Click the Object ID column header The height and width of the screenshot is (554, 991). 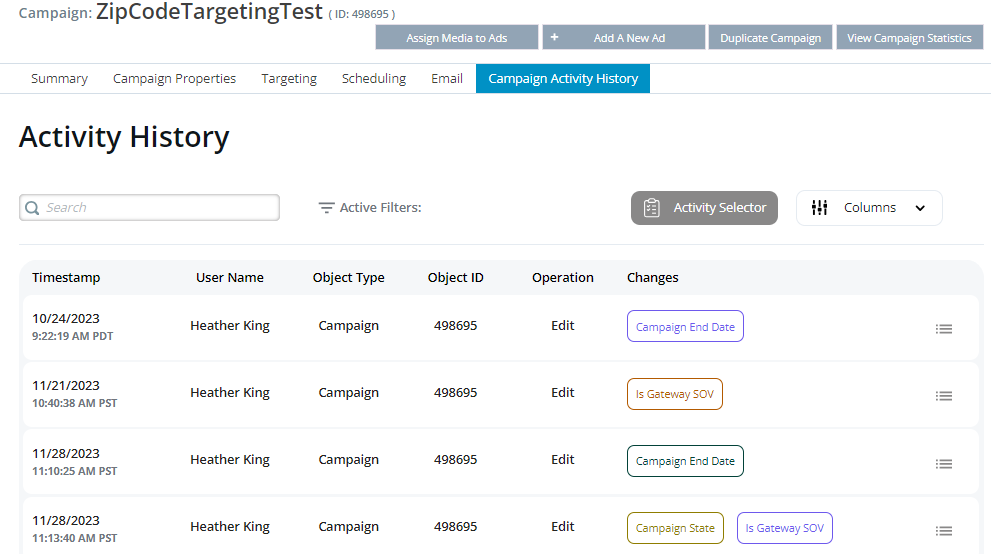point(456,277)
